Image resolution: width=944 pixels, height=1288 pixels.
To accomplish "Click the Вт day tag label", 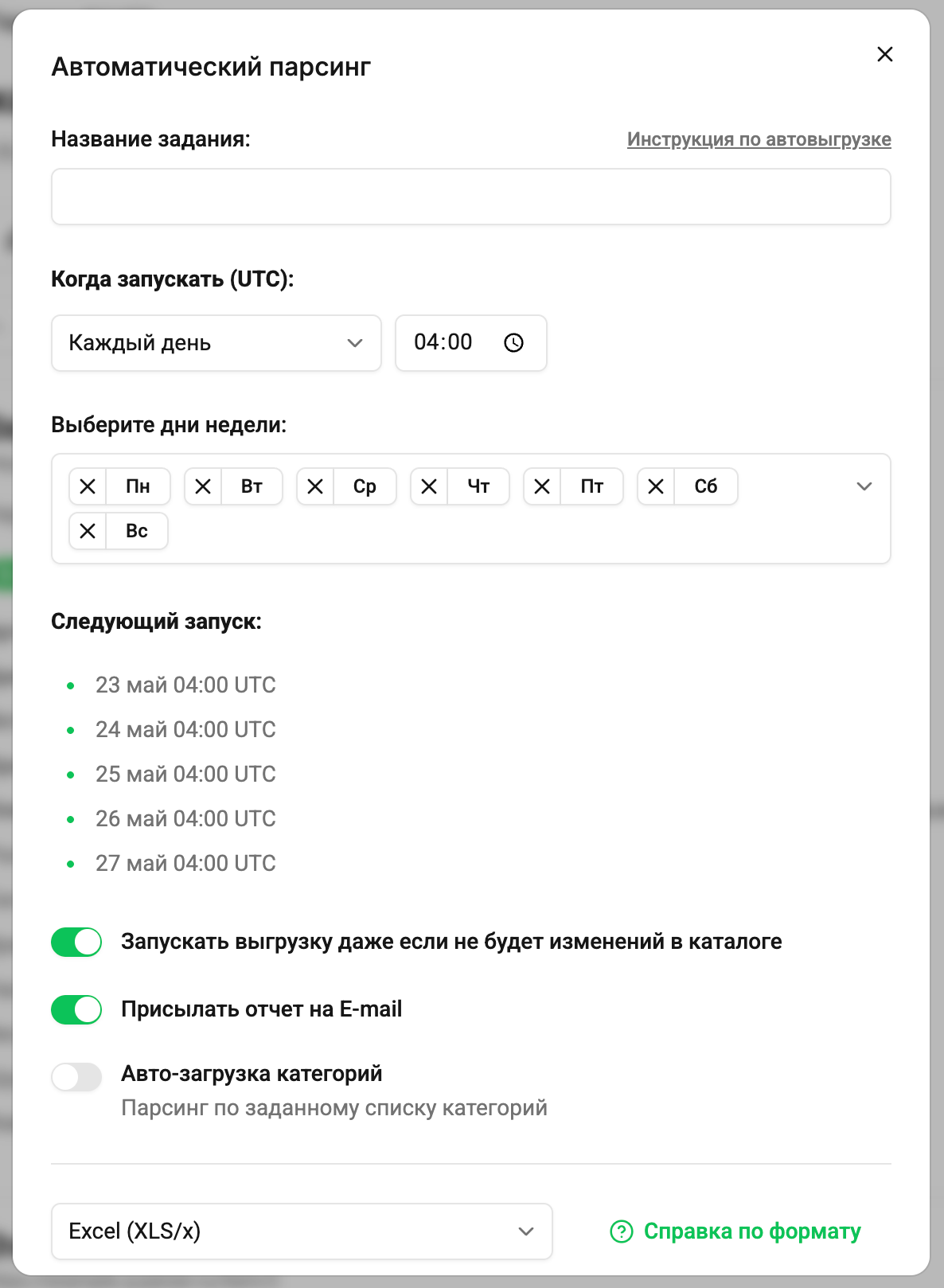I will pos(252,486).
